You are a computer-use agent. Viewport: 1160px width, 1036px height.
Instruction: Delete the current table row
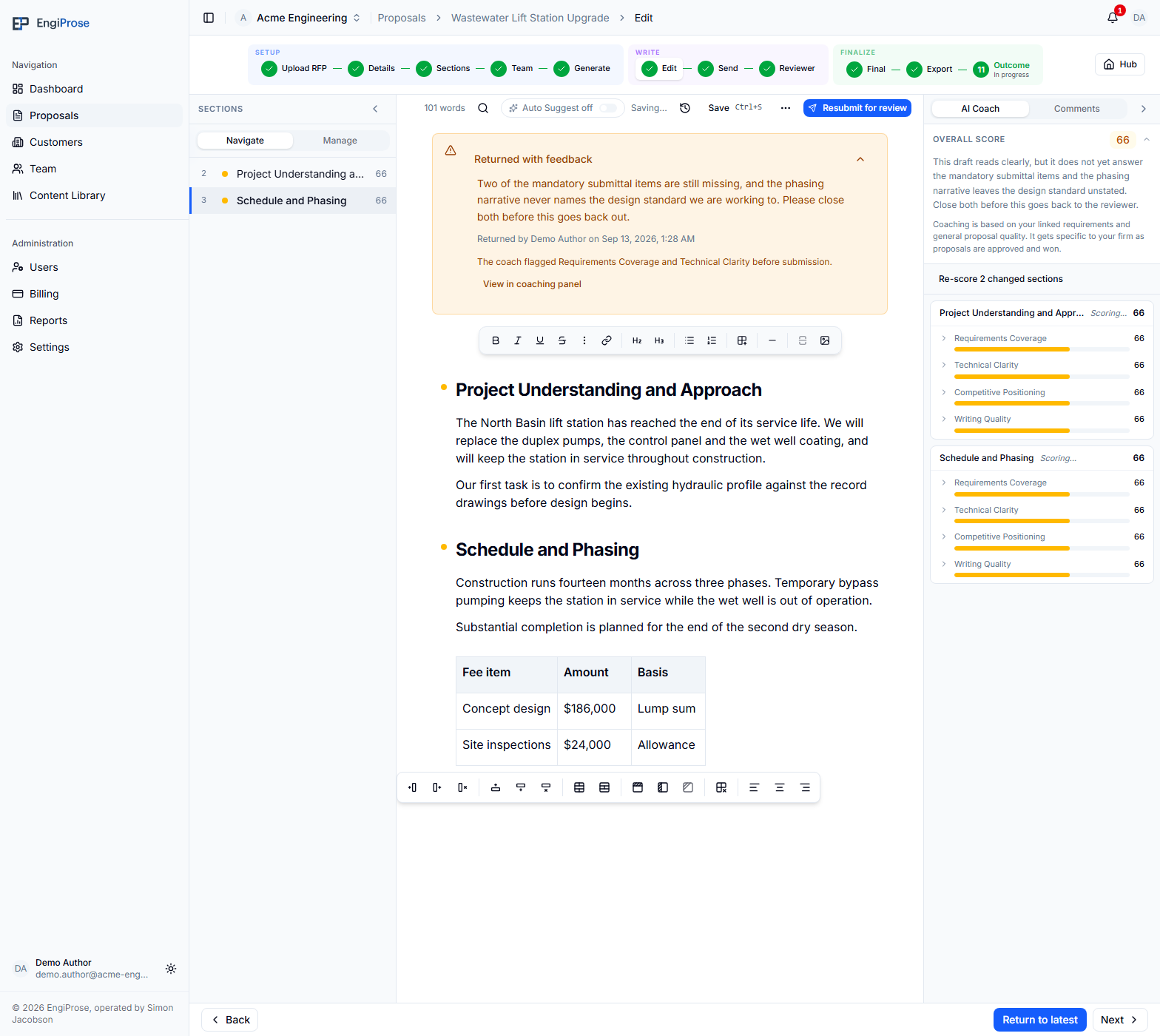tap(546, 787)
